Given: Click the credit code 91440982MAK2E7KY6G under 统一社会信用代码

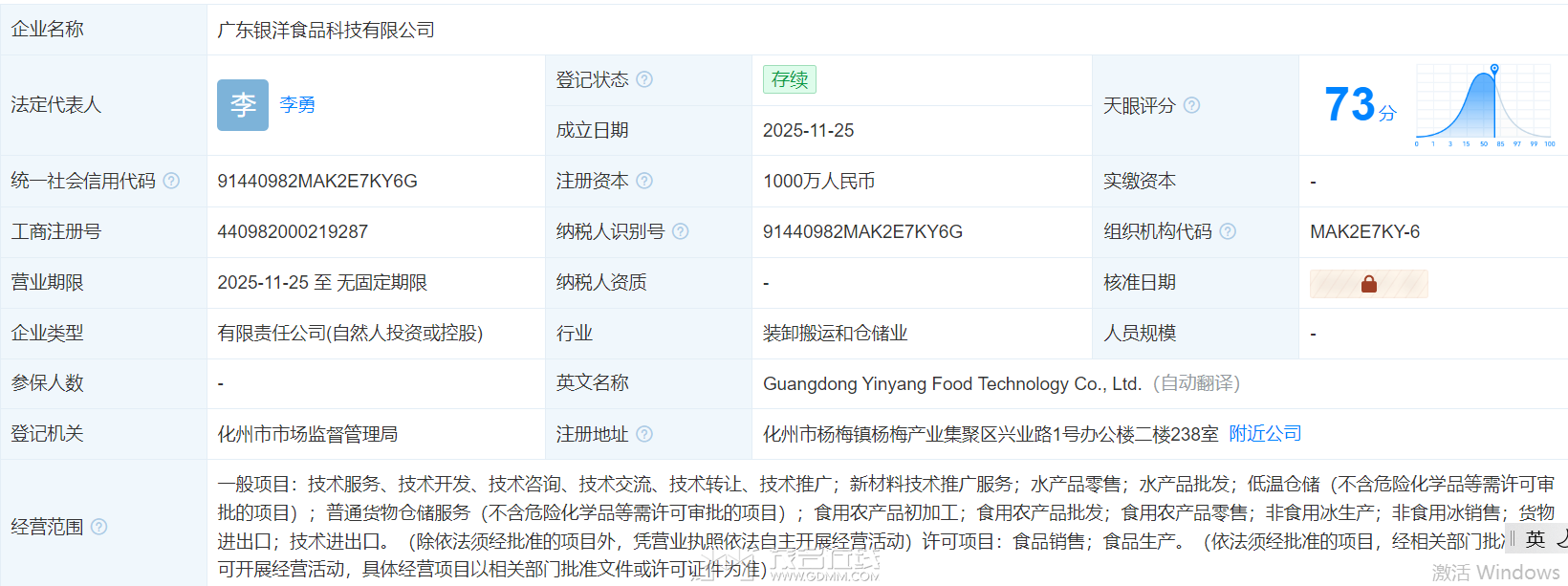Looking at the screenshot, I should click(317, 181).
